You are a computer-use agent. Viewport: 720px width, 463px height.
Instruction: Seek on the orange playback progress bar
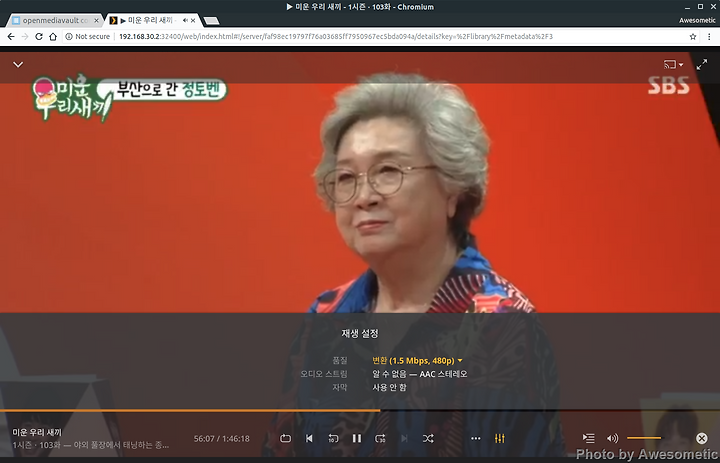360,410
